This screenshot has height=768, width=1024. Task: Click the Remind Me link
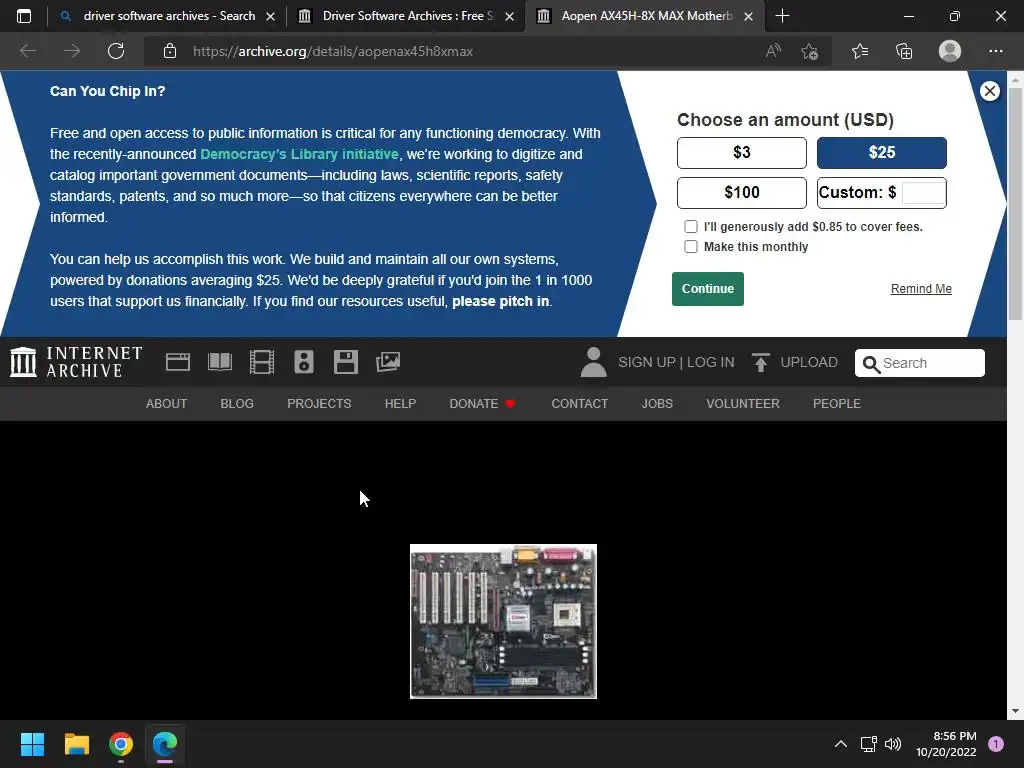tap(921, 289)
